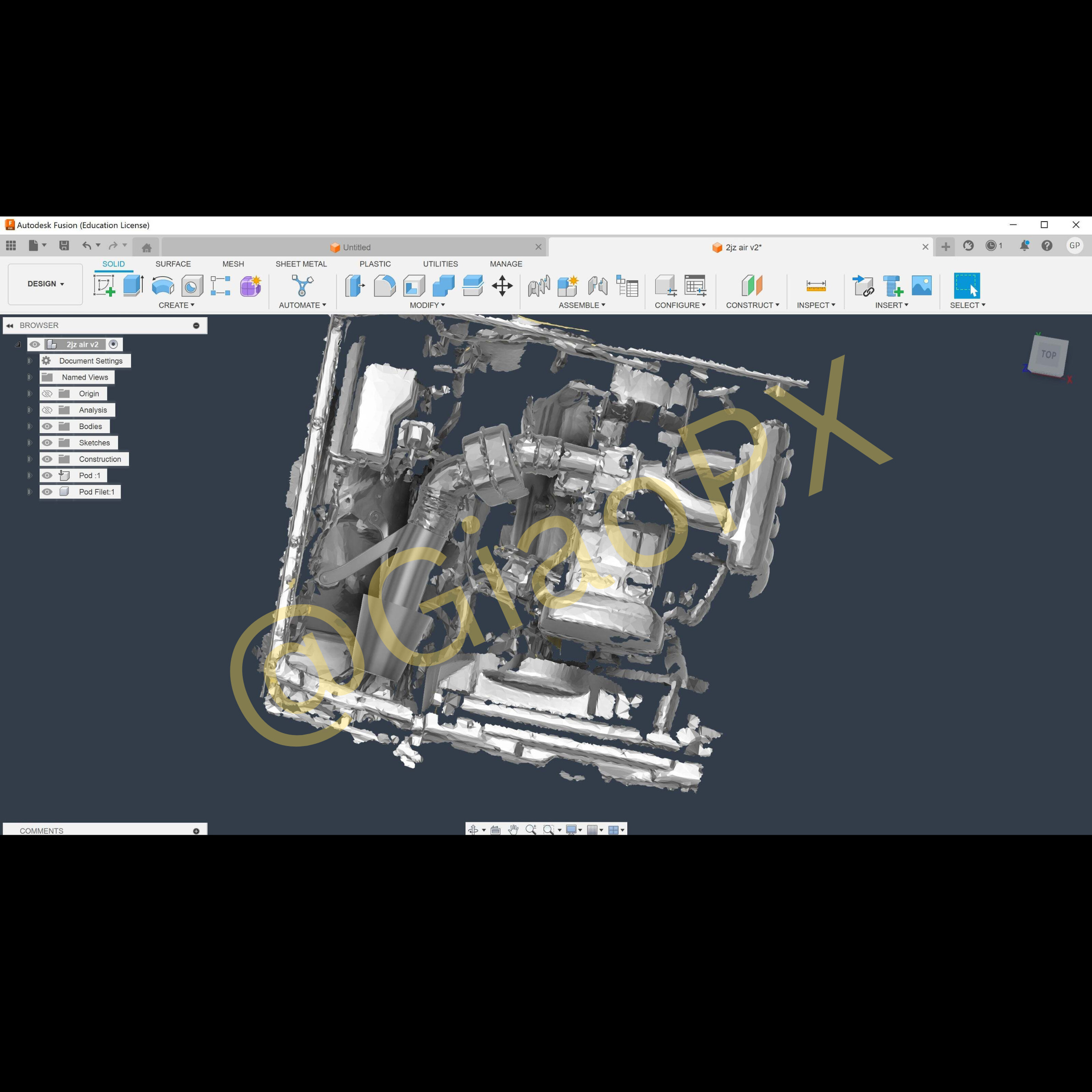
Task: Select the Revolve tool
Action: pos(163,285)
